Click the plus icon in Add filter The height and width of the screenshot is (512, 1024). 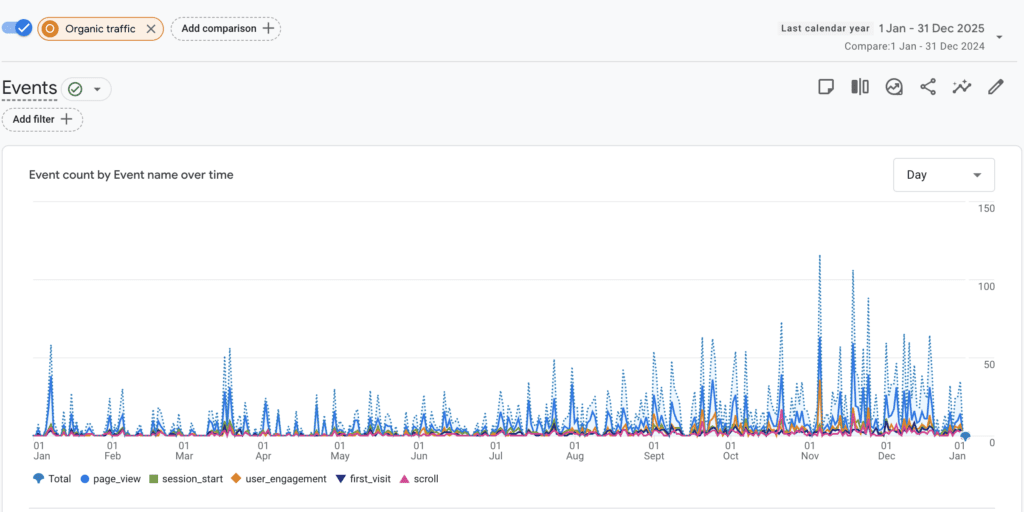coord(67,119)
